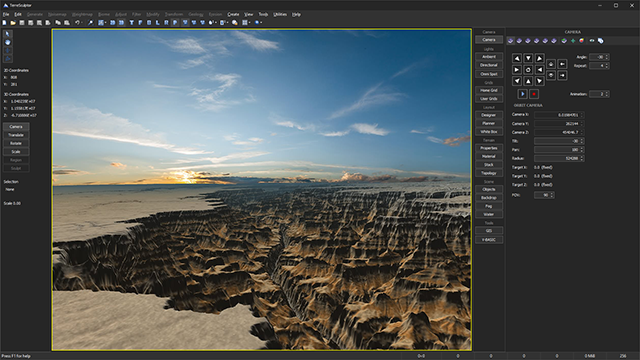Click the first purple camera preset icon

point(511,41)
